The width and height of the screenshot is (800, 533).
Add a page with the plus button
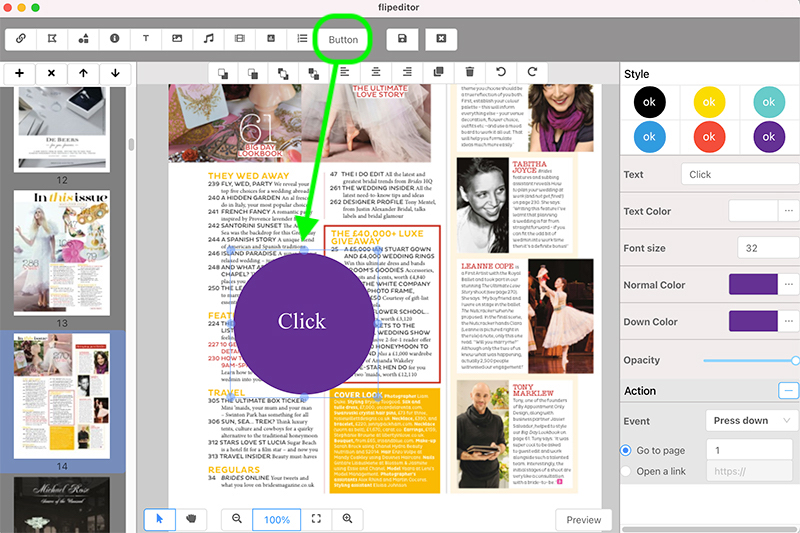click(19, 73)
